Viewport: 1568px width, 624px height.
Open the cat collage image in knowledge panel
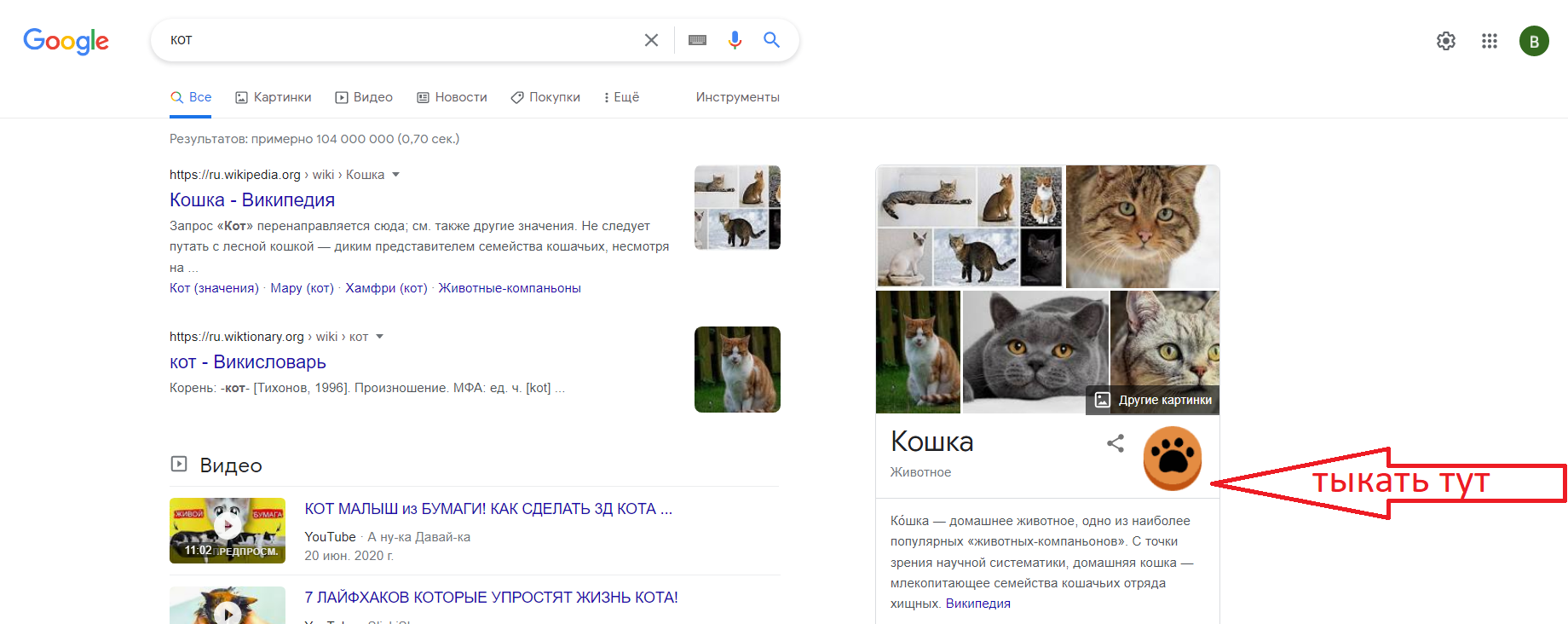coord(970,226)
